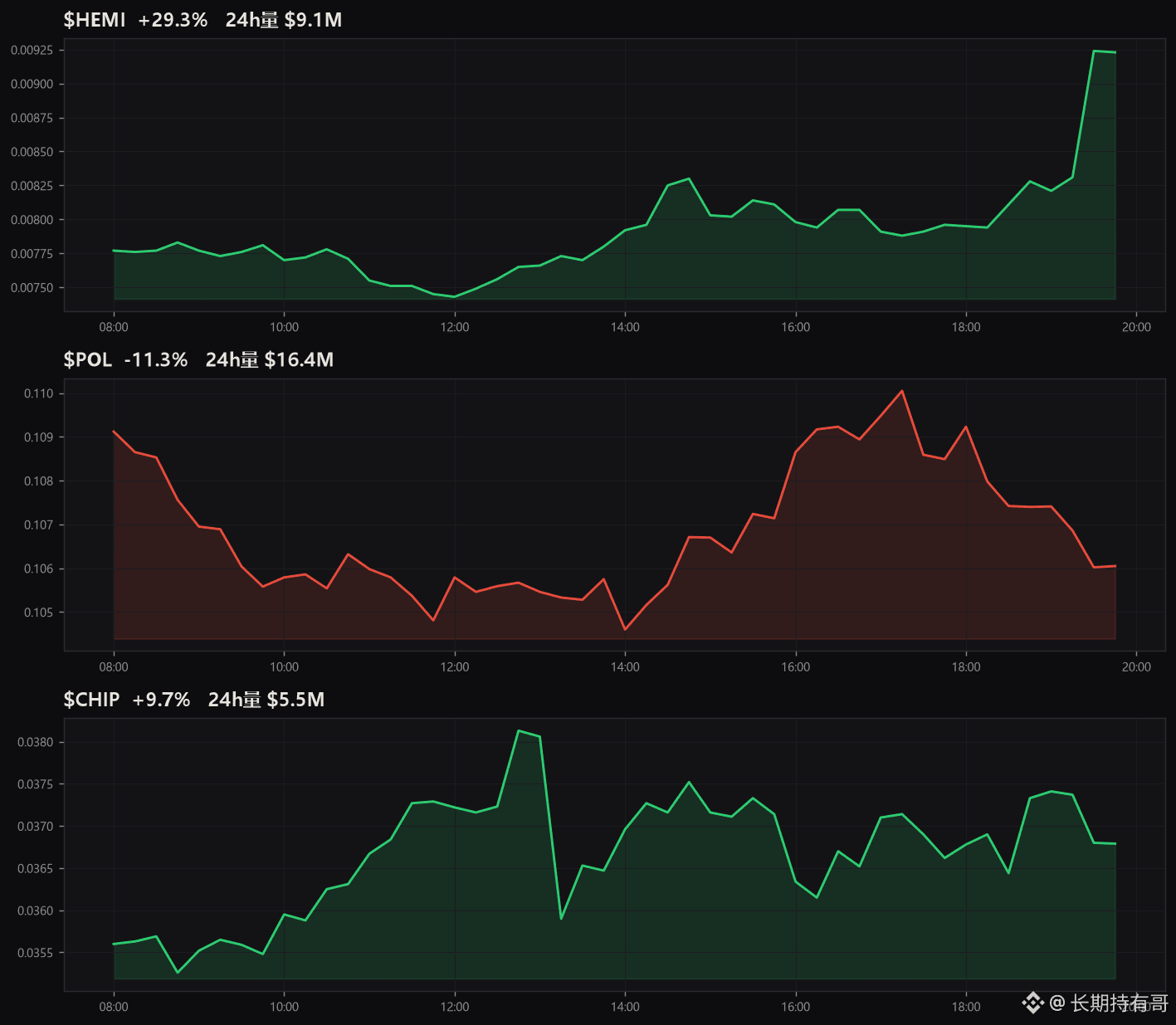Click the $HEMI ticker title
Viewport: 1176px width, 1025px height.
pyautogui.click(x=95, y=20)
